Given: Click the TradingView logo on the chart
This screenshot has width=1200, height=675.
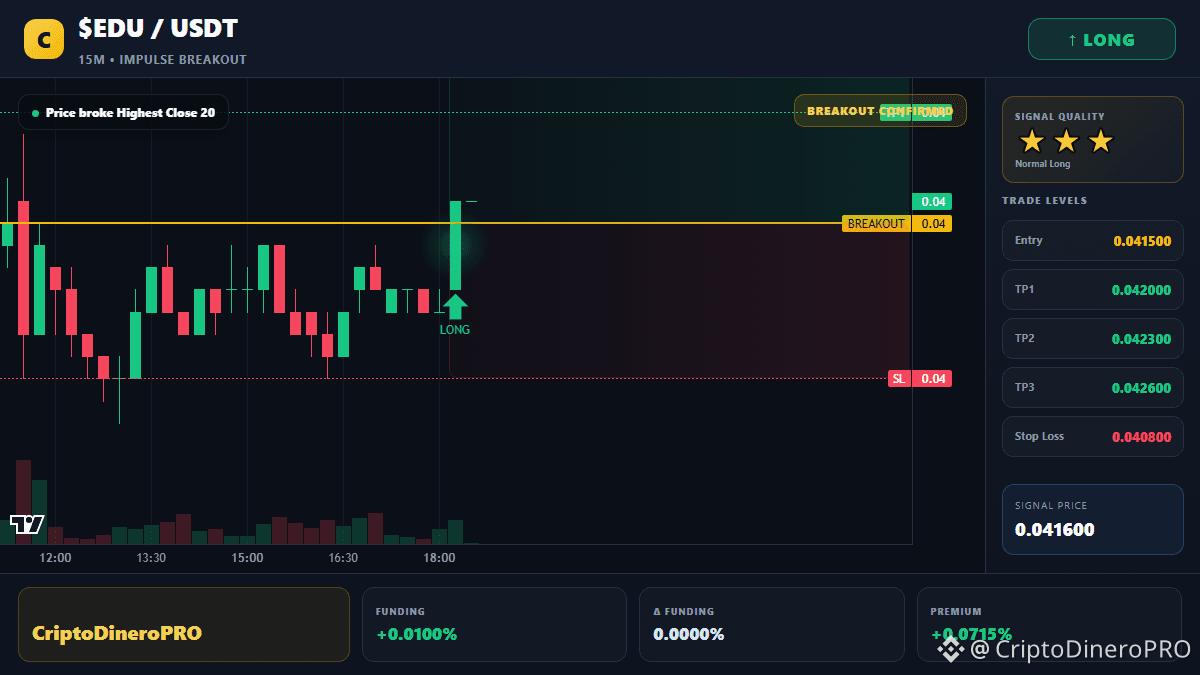Looking at the screenshot, I should [x=27, y=524].
